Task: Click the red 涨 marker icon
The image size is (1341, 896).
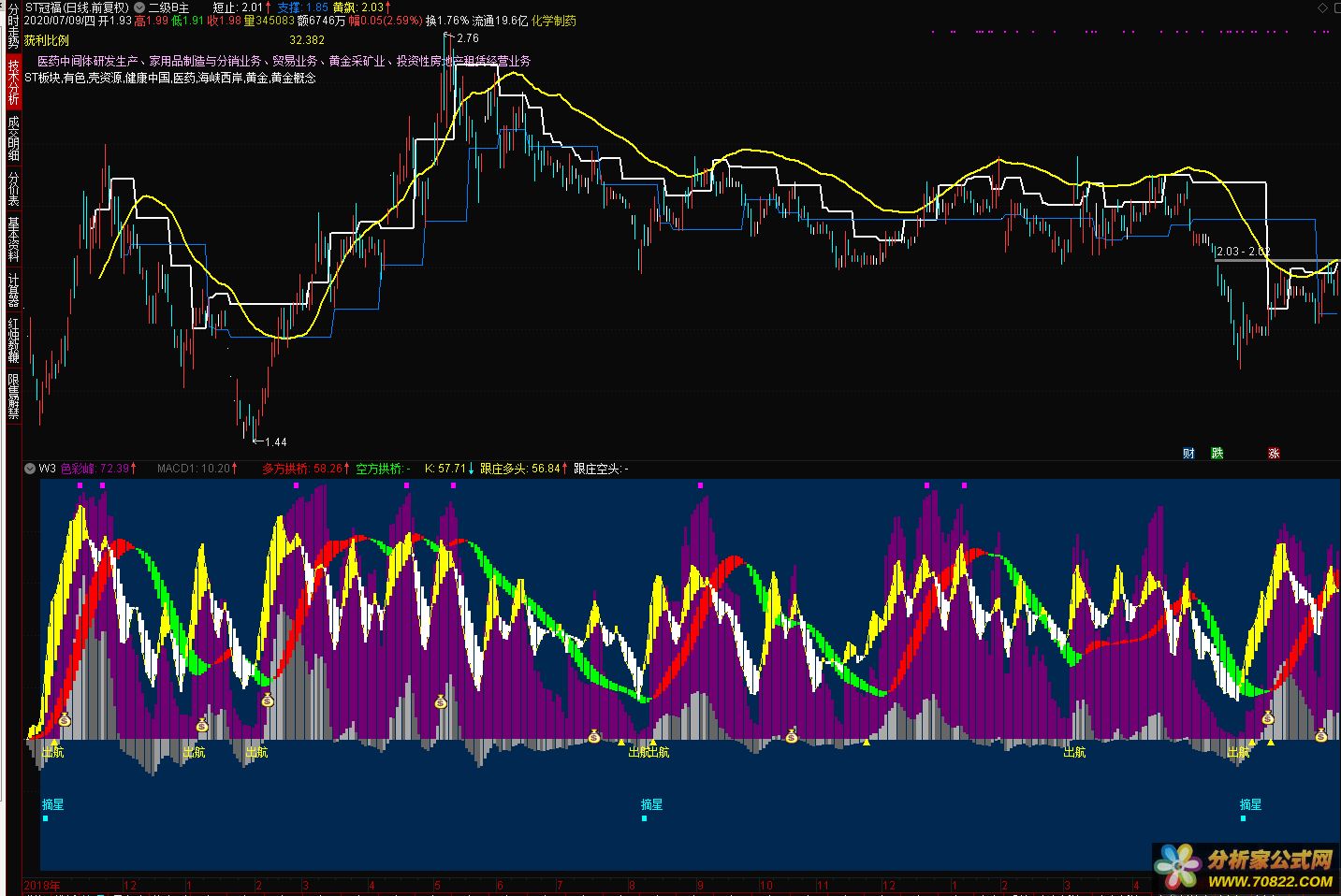Action: tap(1274, 454)
